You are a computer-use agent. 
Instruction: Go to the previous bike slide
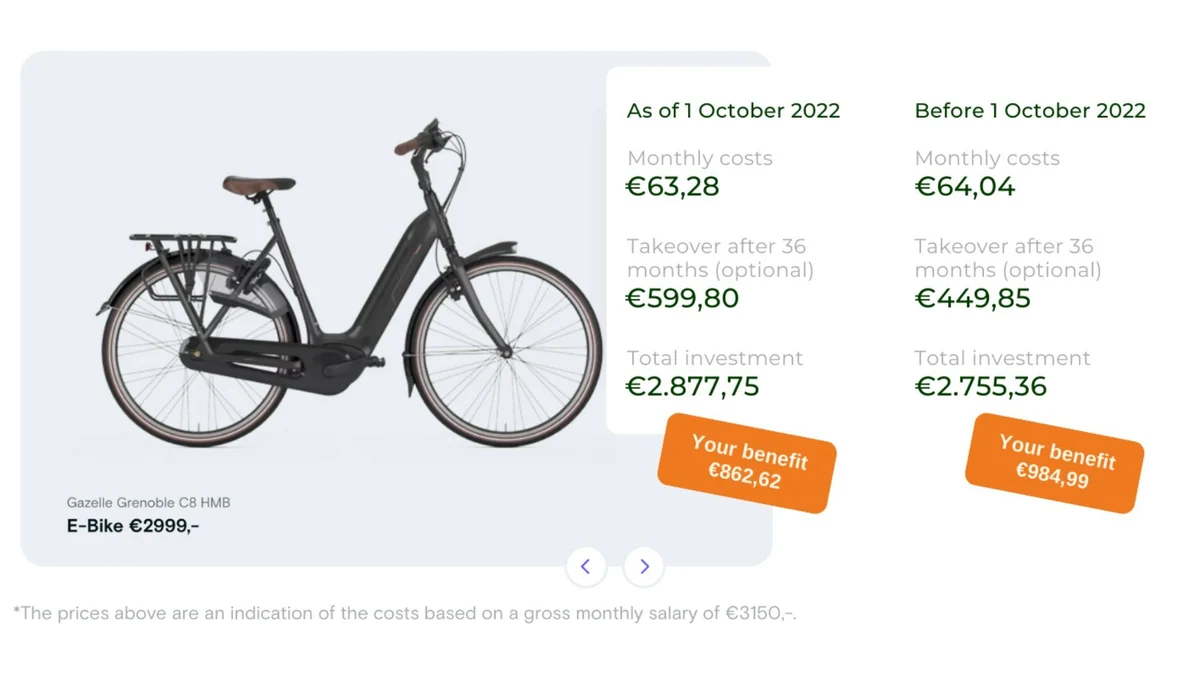(x=586, y=567)
